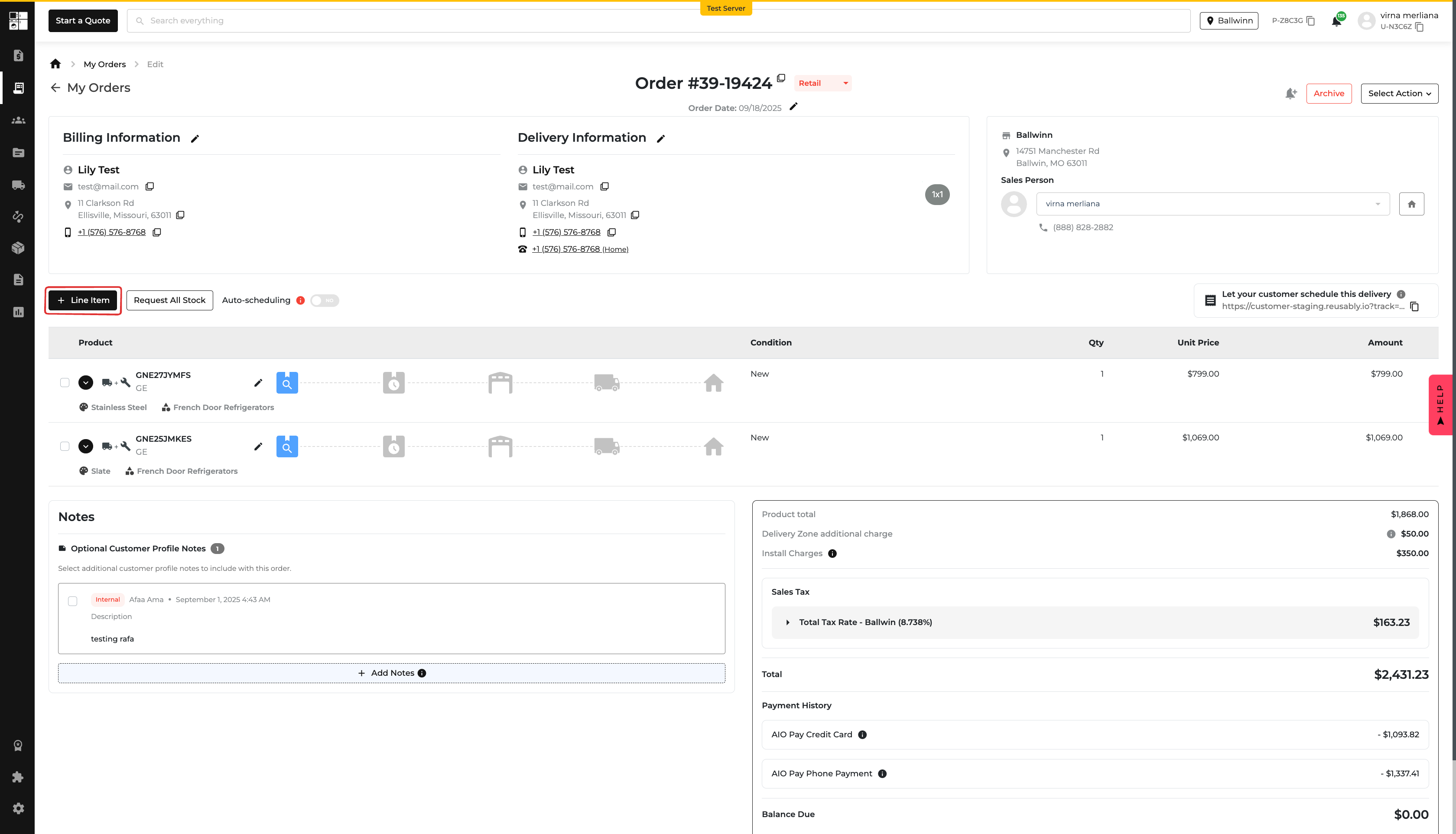The image size is (1456, 834).
Task: Open the award badge sidebar icon
Action: [18, 745]
